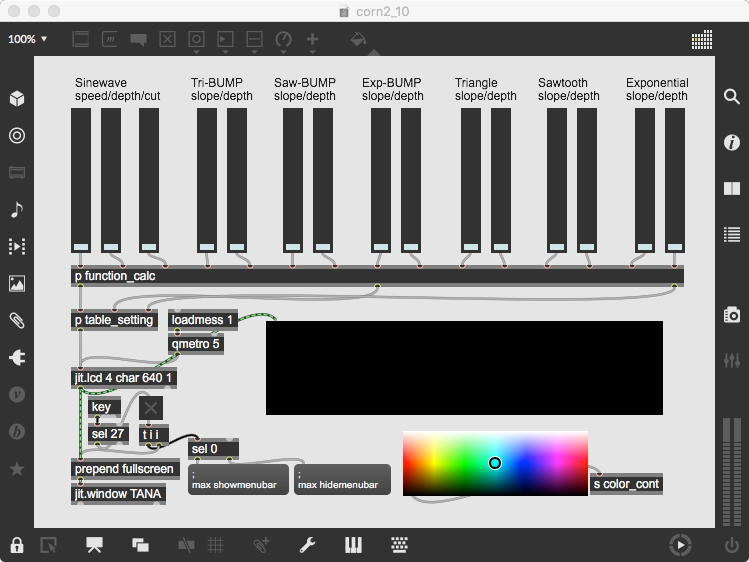Select the qmetro 5 object
Screen dimensions: 749x562
coord(196,344)
